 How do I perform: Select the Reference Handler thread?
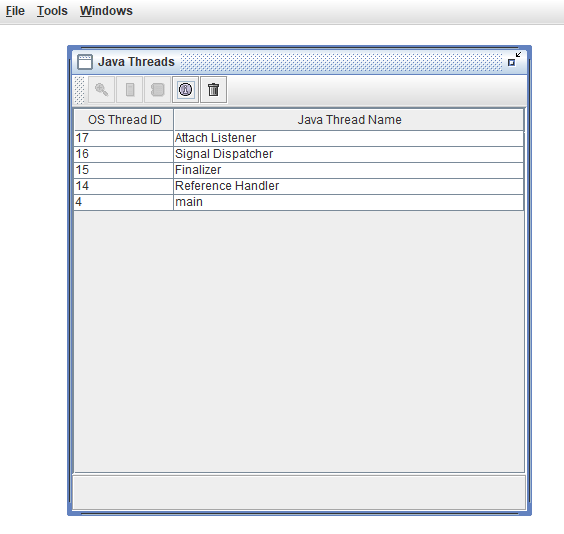299,186
